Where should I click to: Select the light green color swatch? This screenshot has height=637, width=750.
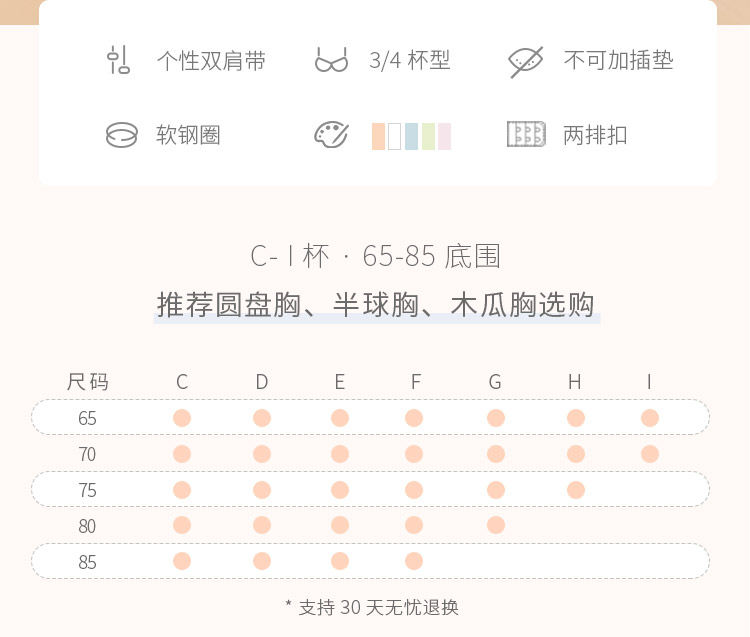[428, 136]
